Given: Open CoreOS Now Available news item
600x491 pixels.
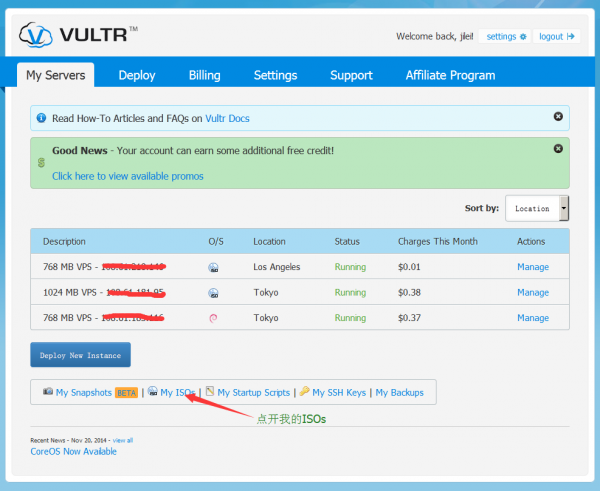Looking at the screenshot, I should pos(73,452).
